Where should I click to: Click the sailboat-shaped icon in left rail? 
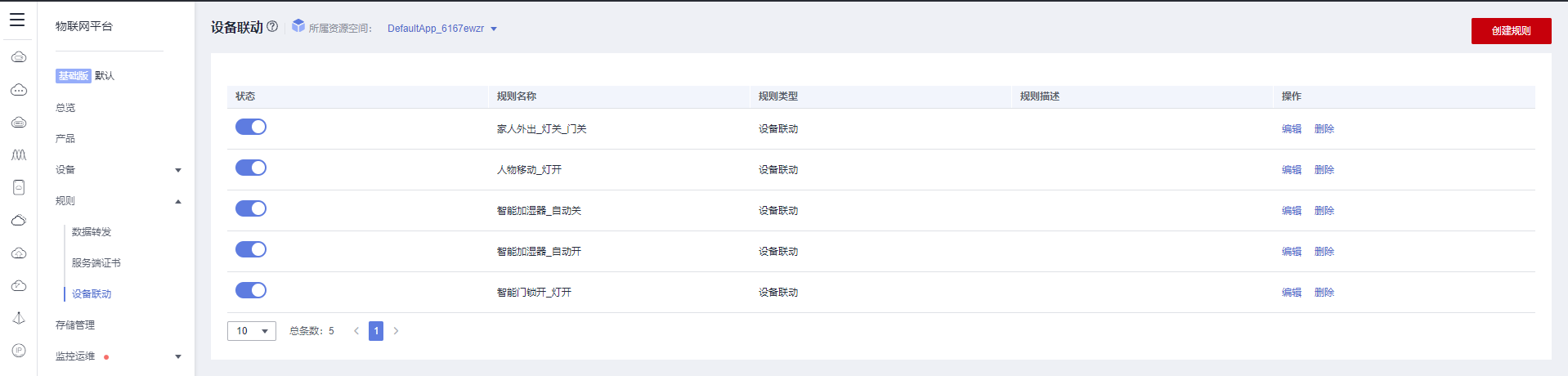pyautogui.click(x=19, y=318)
